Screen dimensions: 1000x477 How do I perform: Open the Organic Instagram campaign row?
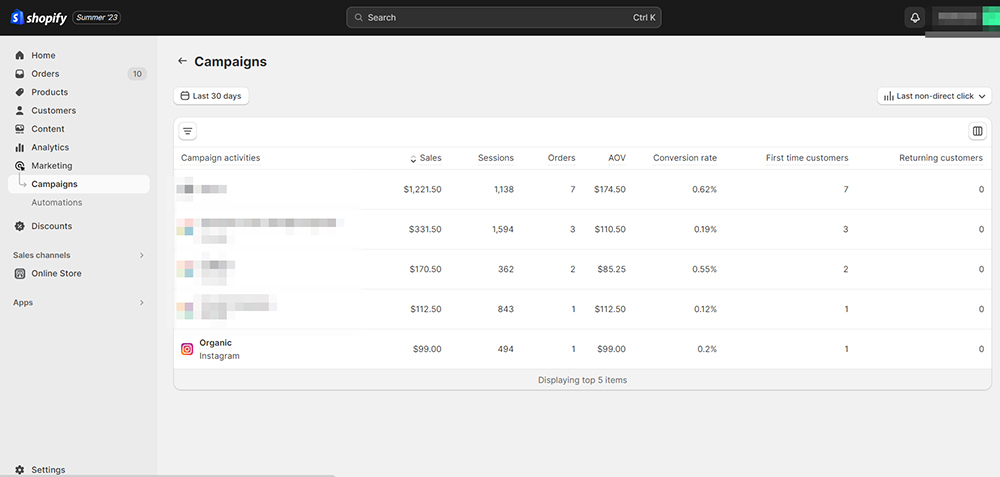tap(582, 349)
